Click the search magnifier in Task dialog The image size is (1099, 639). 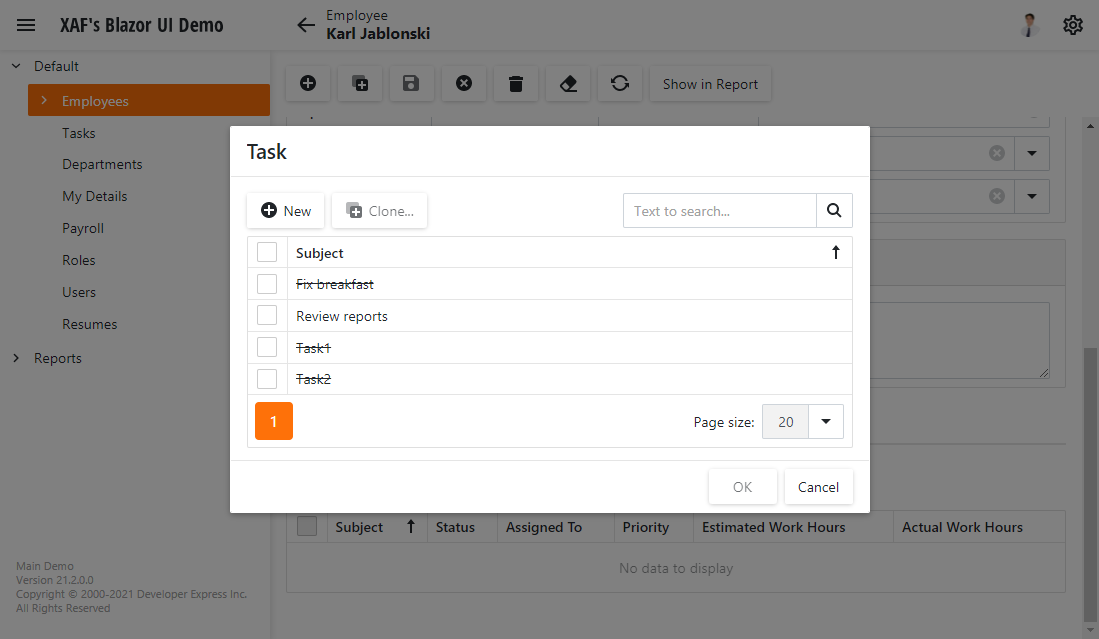click(x=834, y=210)
